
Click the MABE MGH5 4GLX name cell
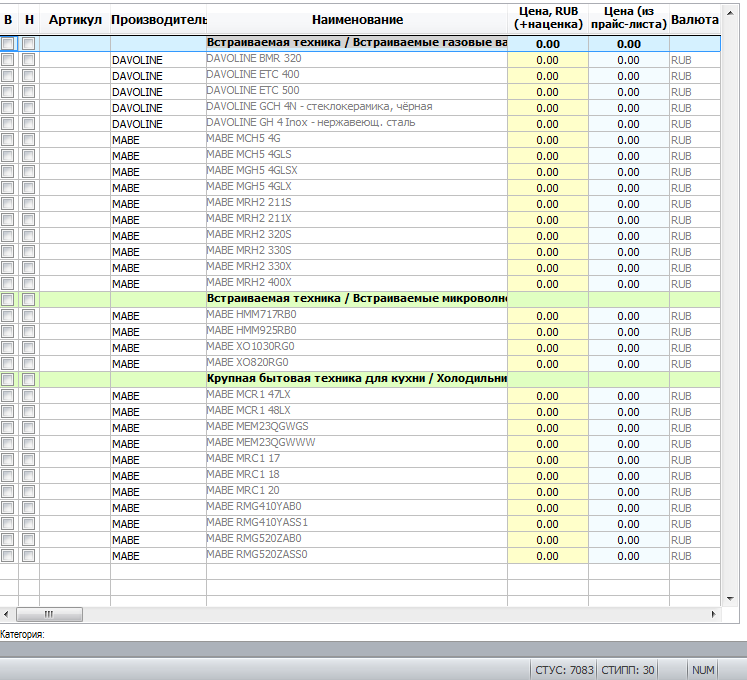click(357, 188)
